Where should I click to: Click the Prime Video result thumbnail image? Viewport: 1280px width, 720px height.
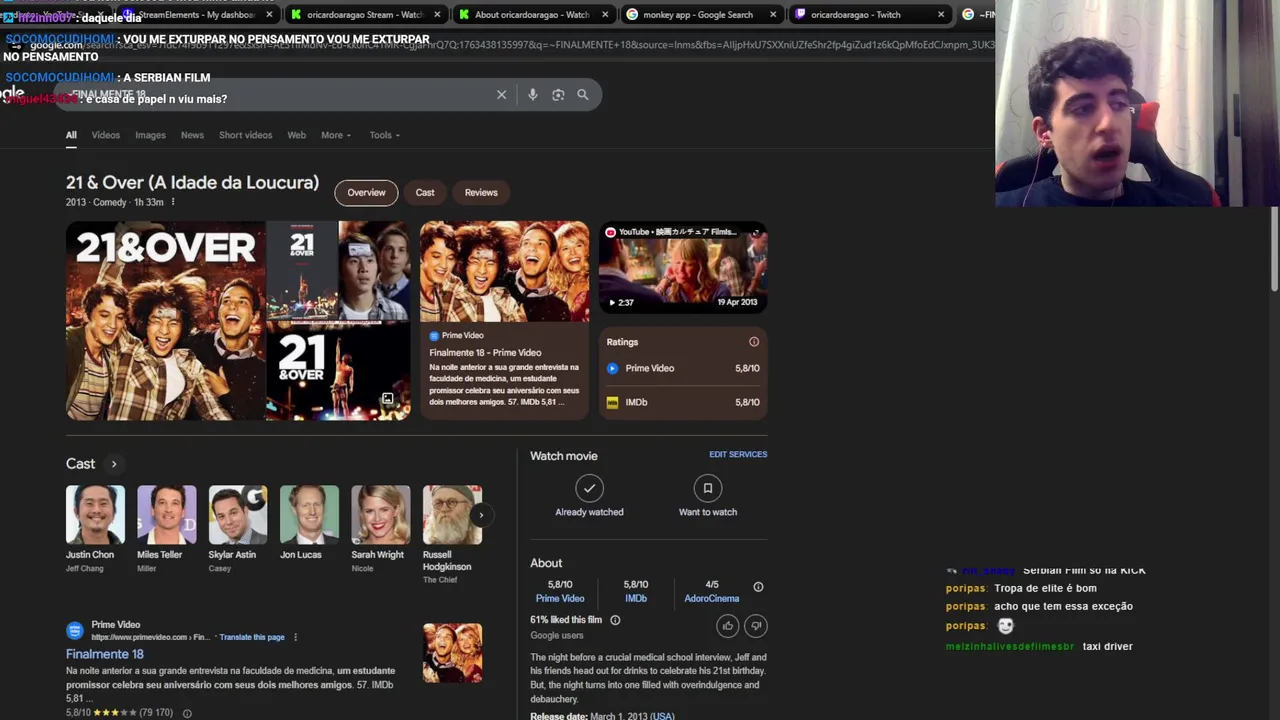pos(452,653)
